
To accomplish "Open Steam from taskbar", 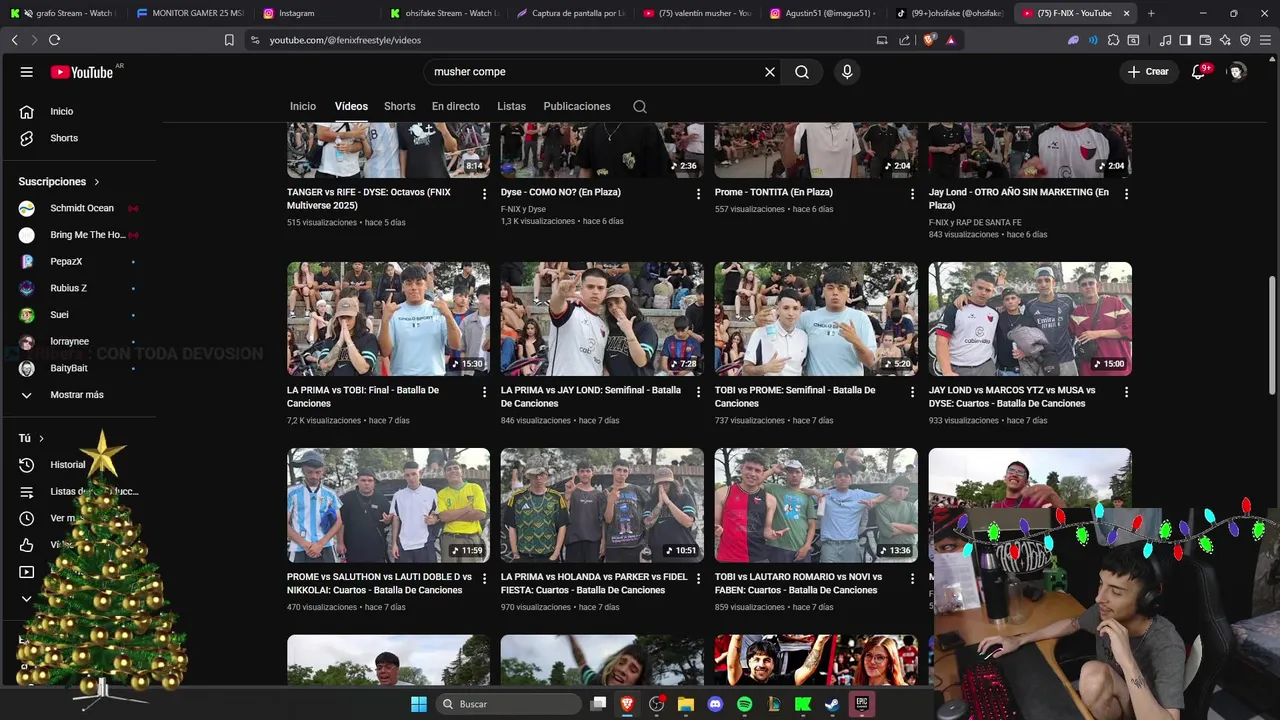I will pos(832,704).
